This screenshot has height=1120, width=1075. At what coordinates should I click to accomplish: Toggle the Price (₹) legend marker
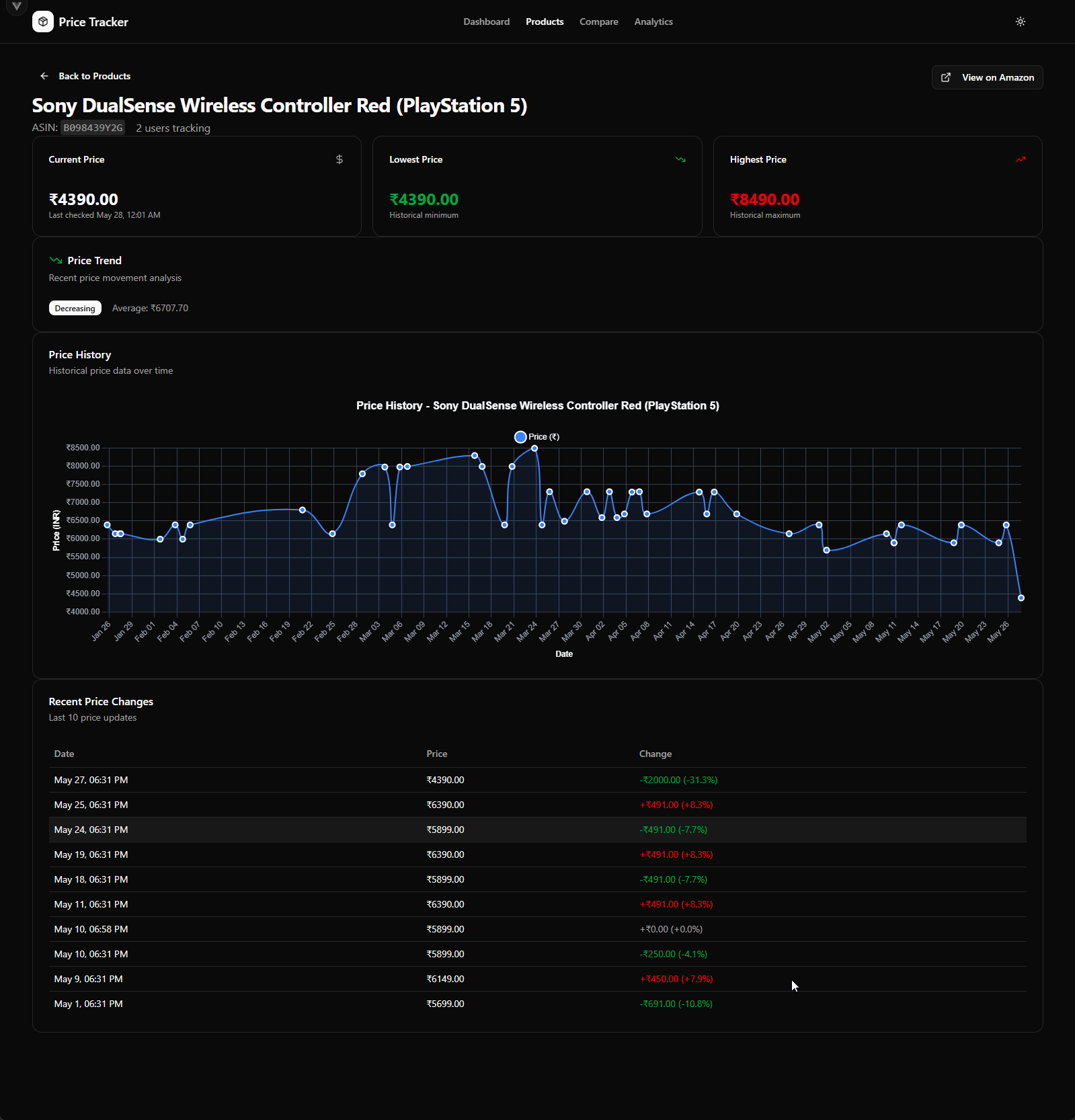coord(520,437)
